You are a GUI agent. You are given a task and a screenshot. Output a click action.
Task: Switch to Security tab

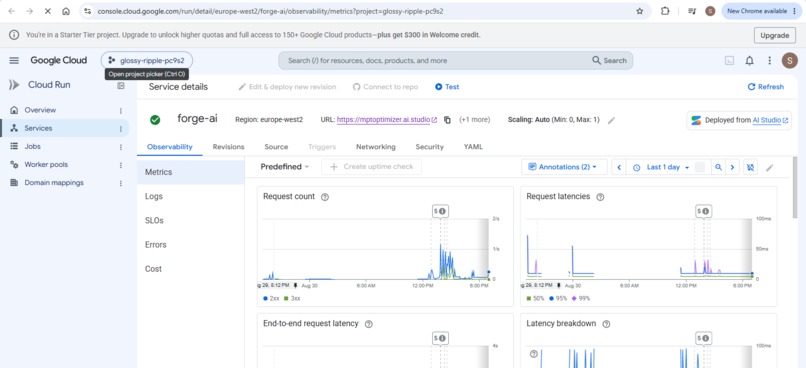click(429, 147)
